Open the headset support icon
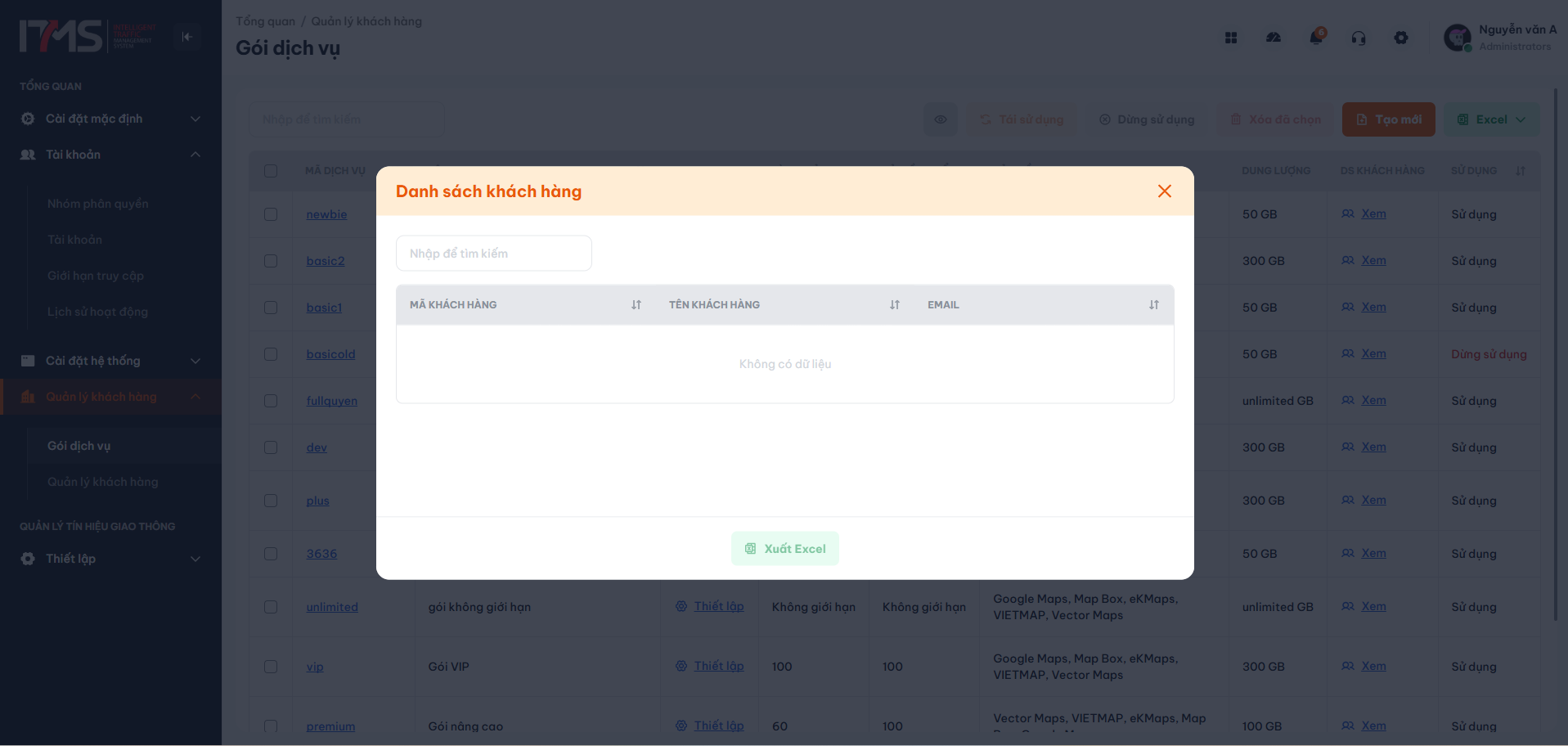 pyautogui.click(x=1359, y=38)
